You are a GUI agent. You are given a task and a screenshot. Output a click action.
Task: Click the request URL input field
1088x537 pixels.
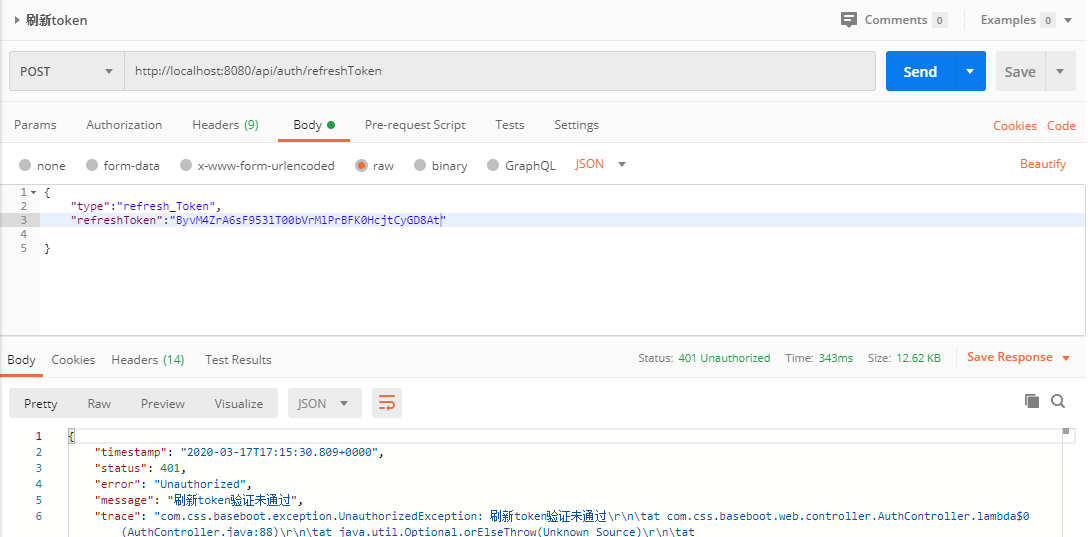(x=500, y=71)
